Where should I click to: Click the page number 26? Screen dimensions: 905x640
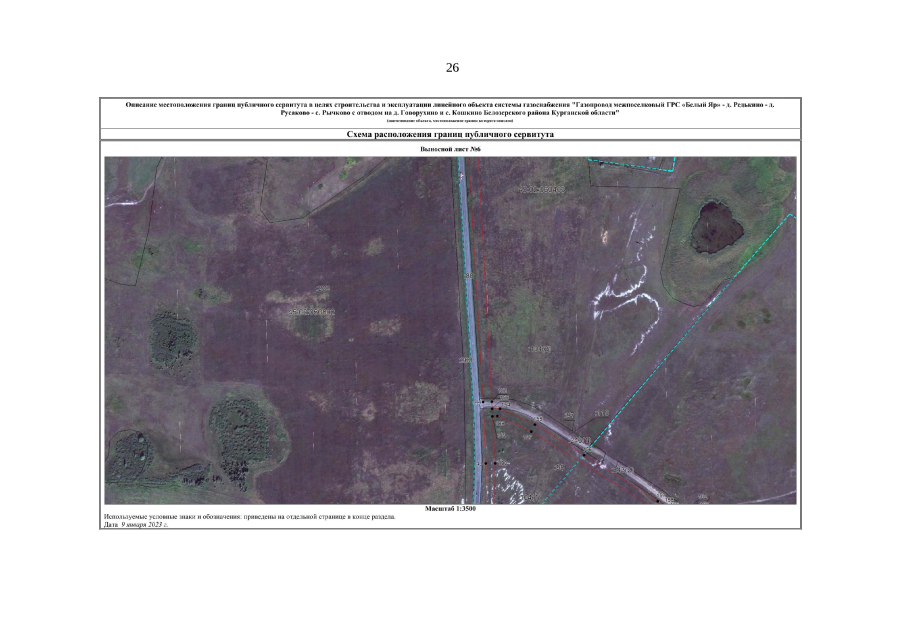(452, 68)
